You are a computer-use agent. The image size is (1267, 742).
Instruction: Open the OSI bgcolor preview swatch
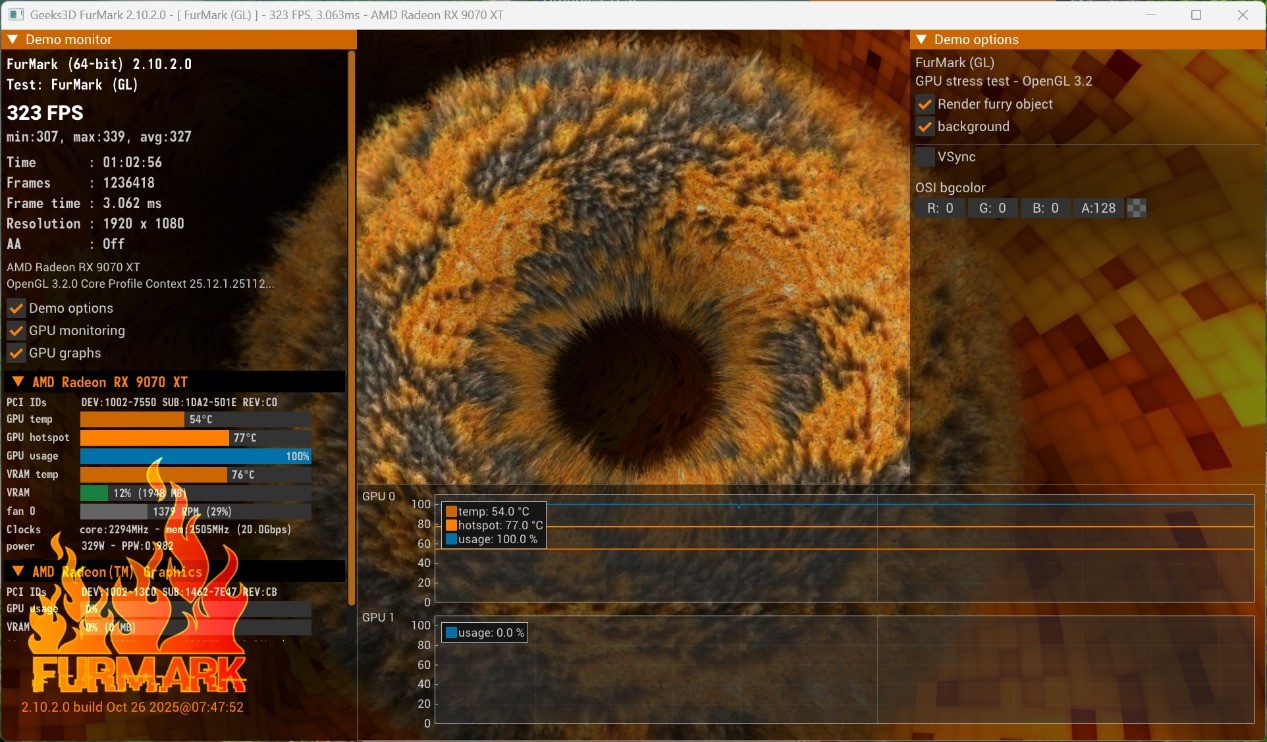click(1136, 209)
